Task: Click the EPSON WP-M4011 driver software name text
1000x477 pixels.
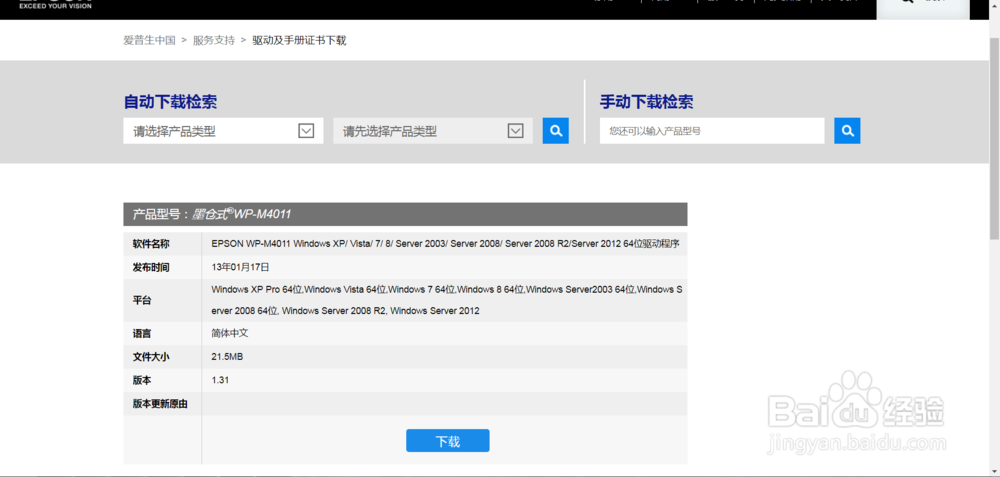Action: click(445, 244)
